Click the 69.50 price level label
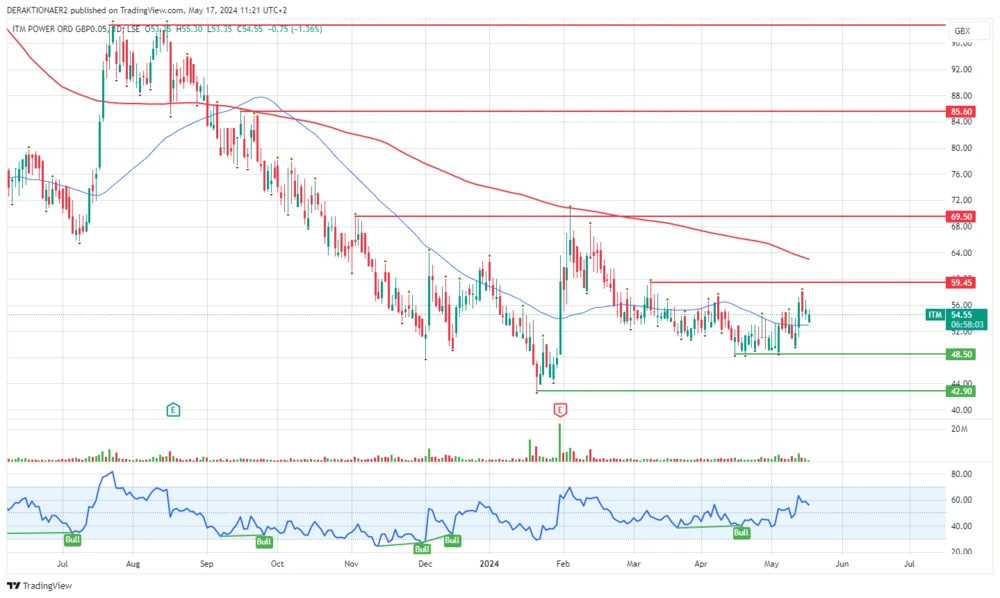 [x=961, y=215]
